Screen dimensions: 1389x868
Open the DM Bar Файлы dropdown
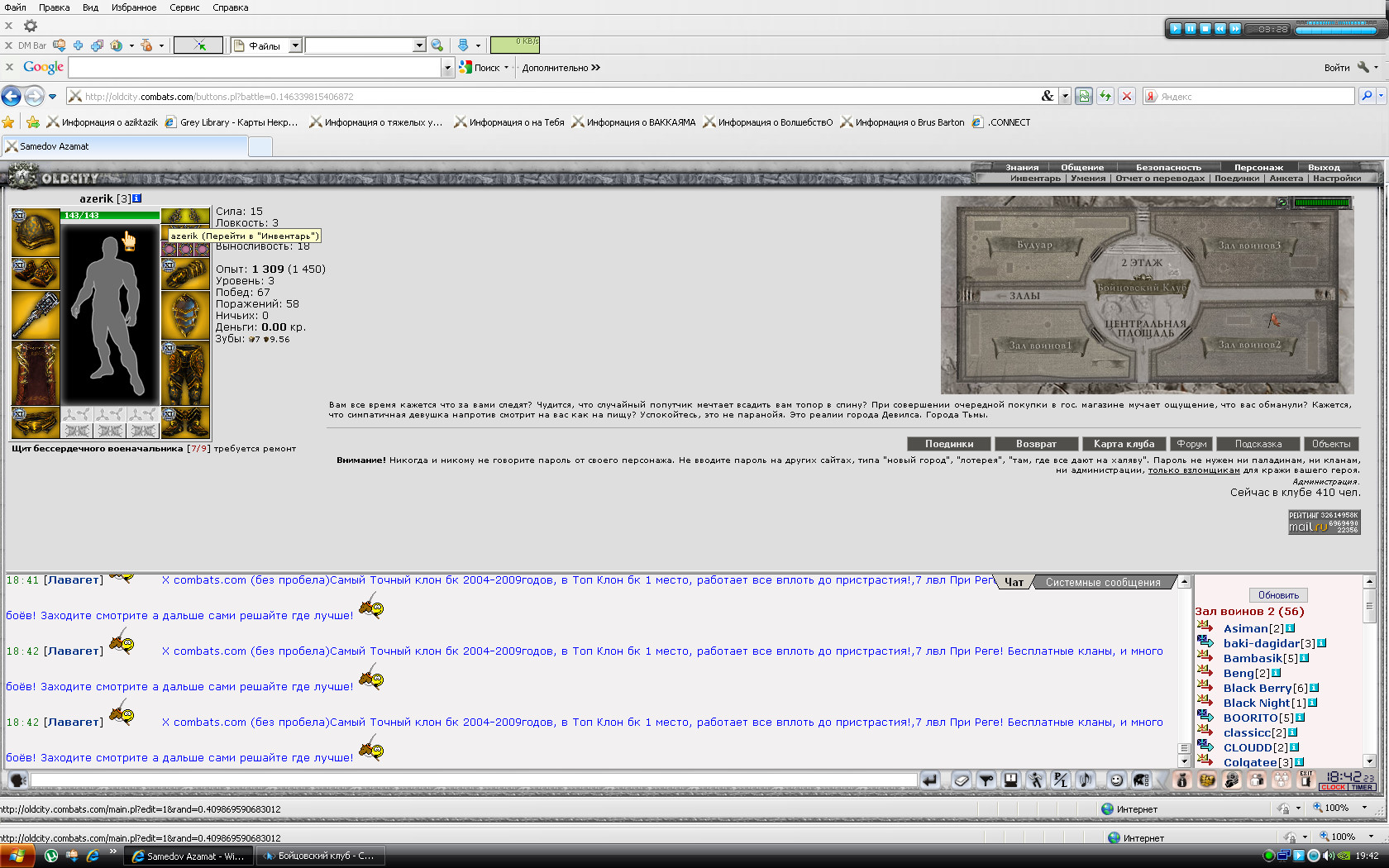pyautogui.click(x=295, y=45)
